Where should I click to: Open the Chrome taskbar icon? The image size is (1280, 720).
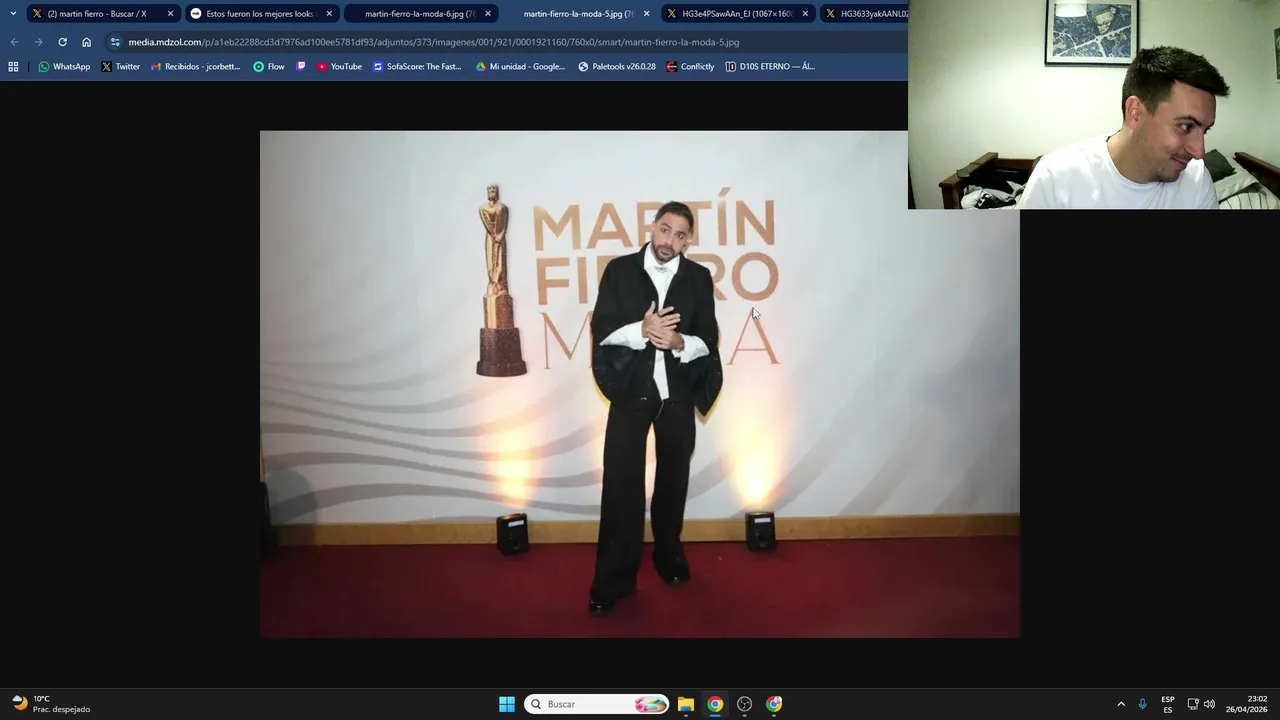pyautogui.click(x=715, y=704)
